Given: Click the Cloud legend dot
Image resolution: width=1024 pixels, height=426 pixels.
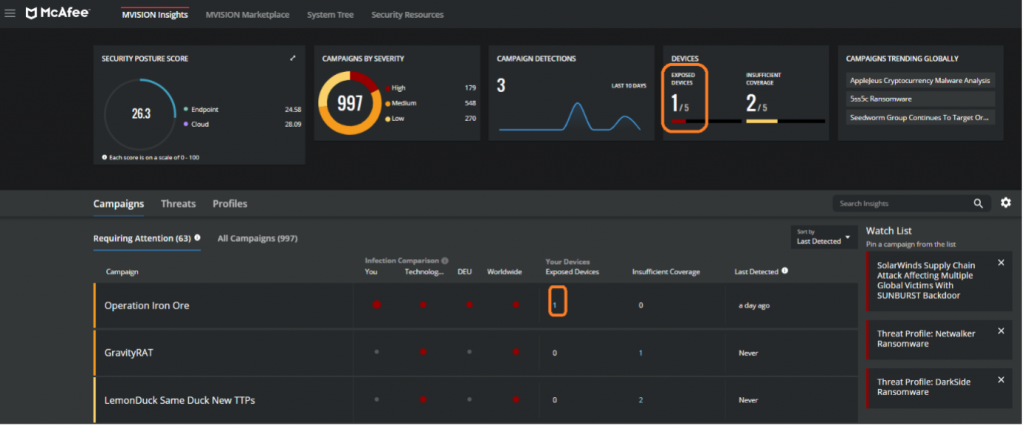Looking at the screenshot, I should [x=185, y=124].
